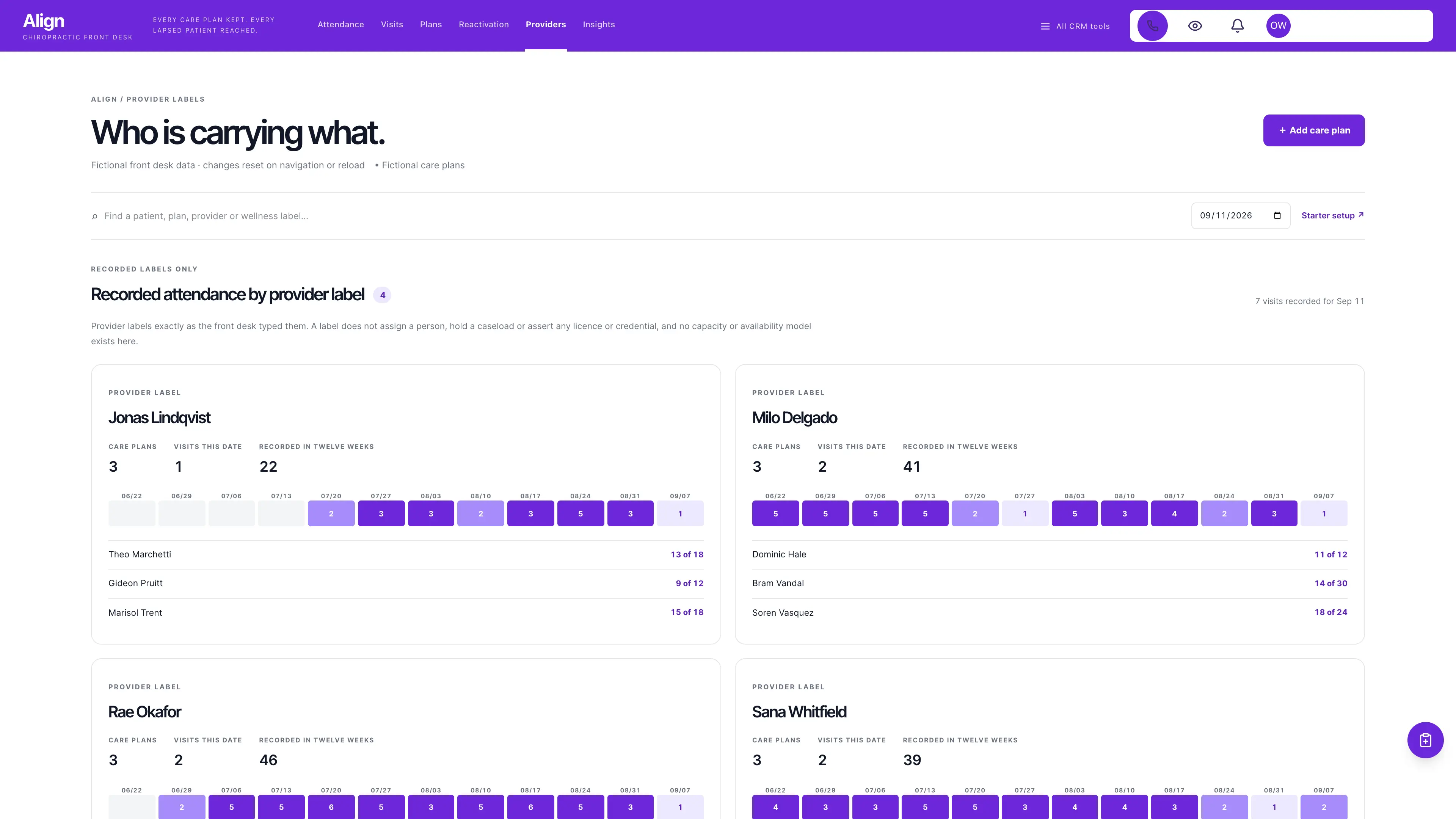Viewport: 1456px width, 819px height.
Task: Open Marisol Trent patient row
Action: point(406,613)
